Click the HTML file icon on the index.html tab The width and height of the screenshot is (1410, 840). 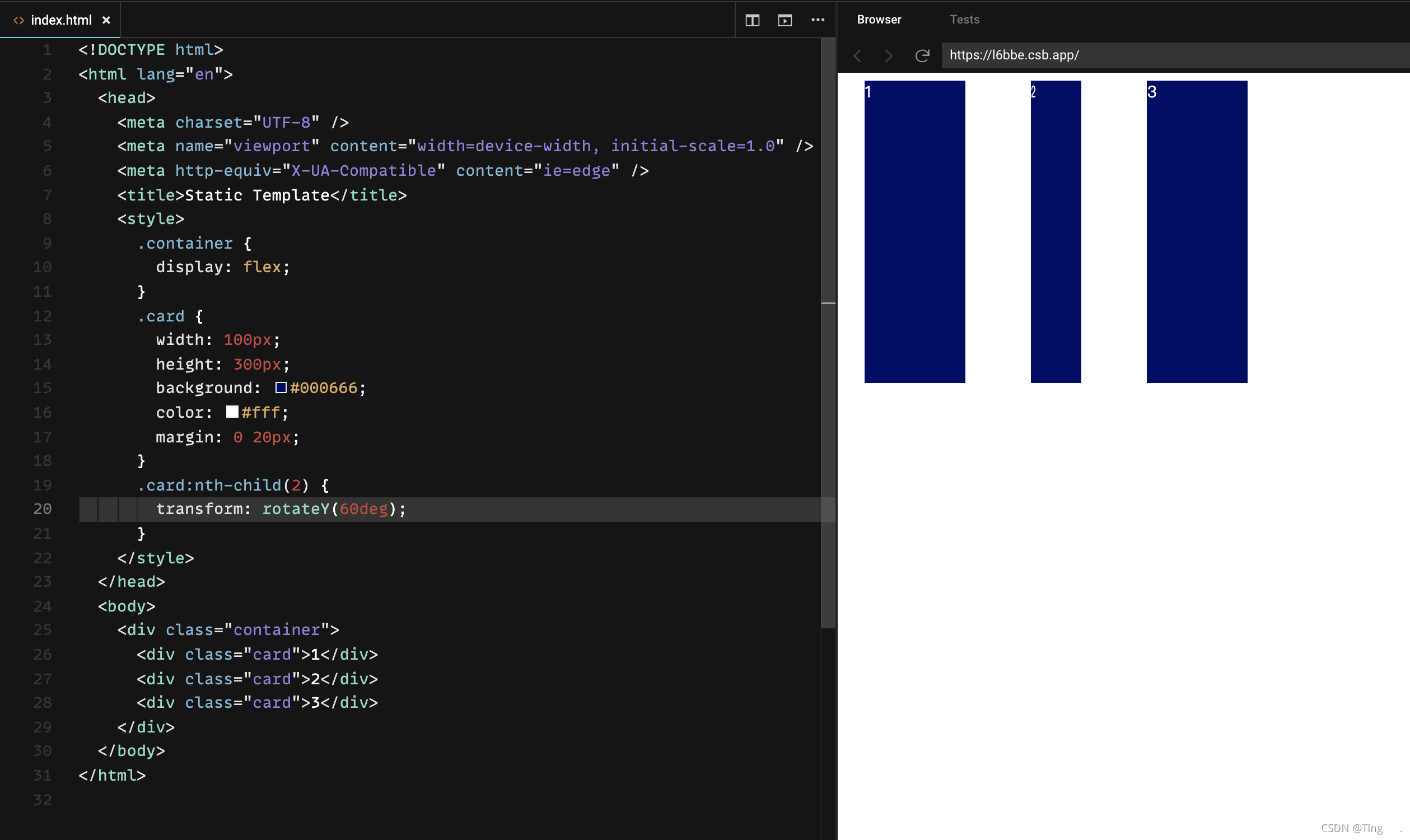click(x=18, y=20)
